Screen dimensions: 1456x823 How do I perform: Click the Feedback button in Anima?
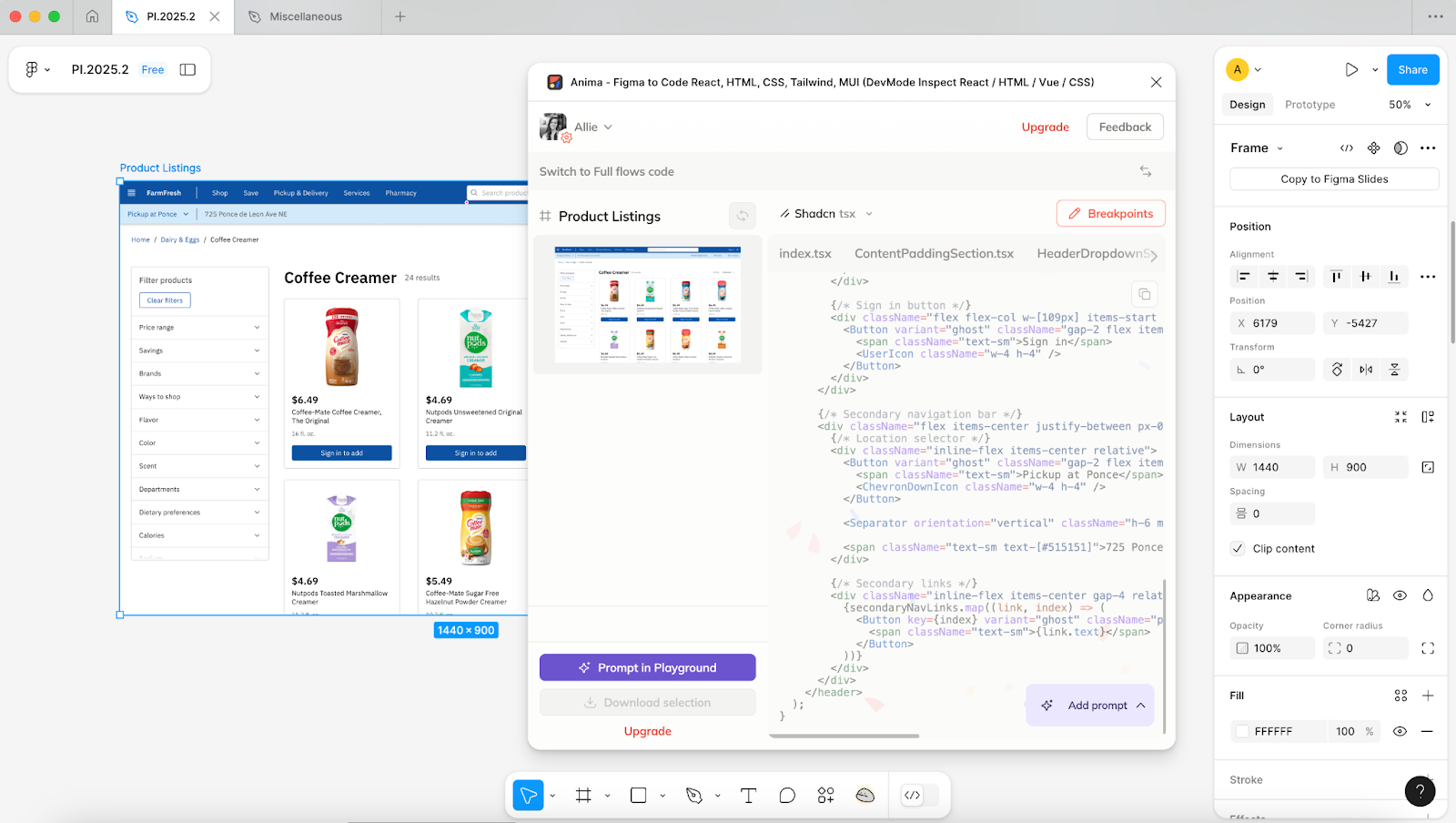1125,127
